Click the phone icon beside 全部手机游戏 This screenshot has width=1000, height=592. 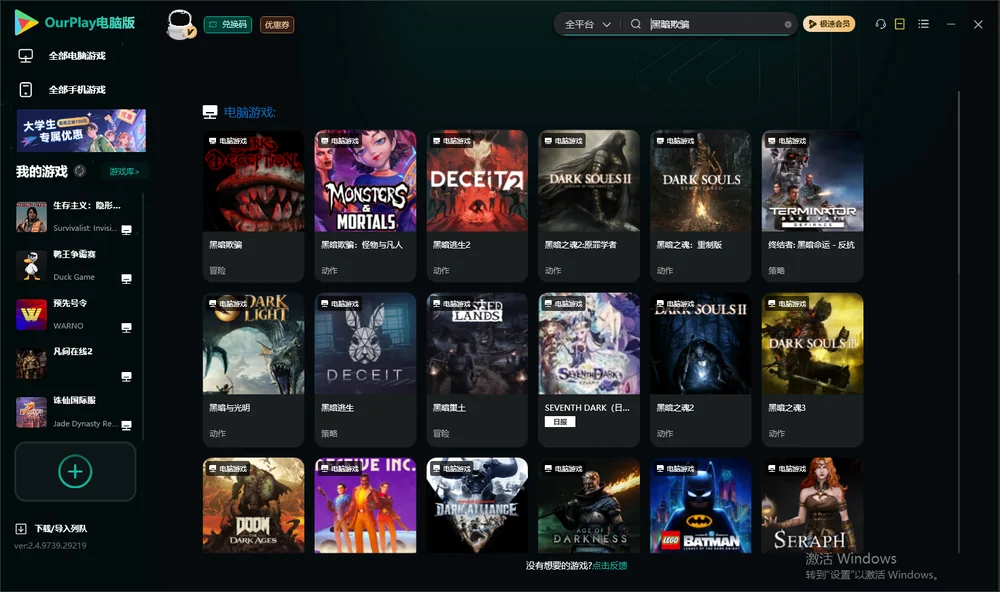tap(26, 89)
